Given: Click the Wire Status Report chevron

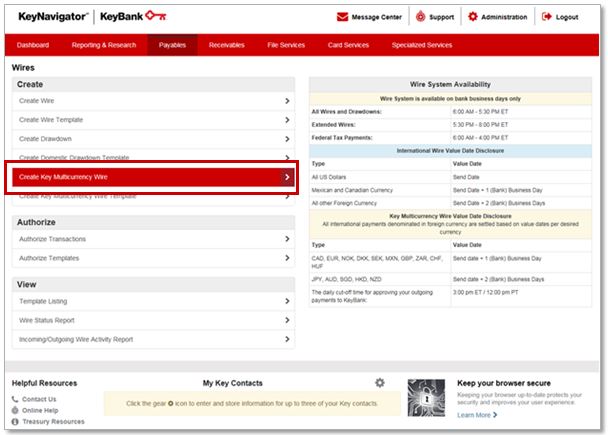Looking at the screenshot, I should 287,320.
